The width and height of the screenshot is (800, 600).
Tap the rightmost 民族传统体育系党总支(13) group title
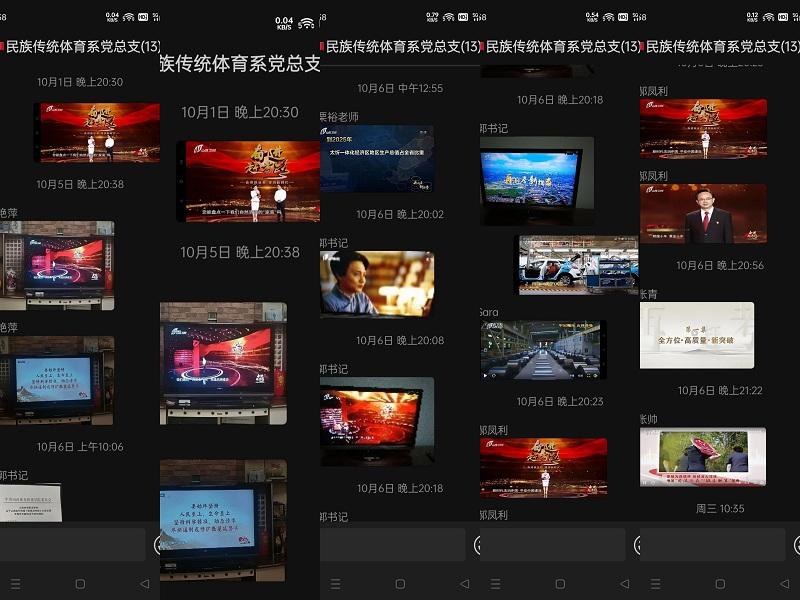point(723,46)
